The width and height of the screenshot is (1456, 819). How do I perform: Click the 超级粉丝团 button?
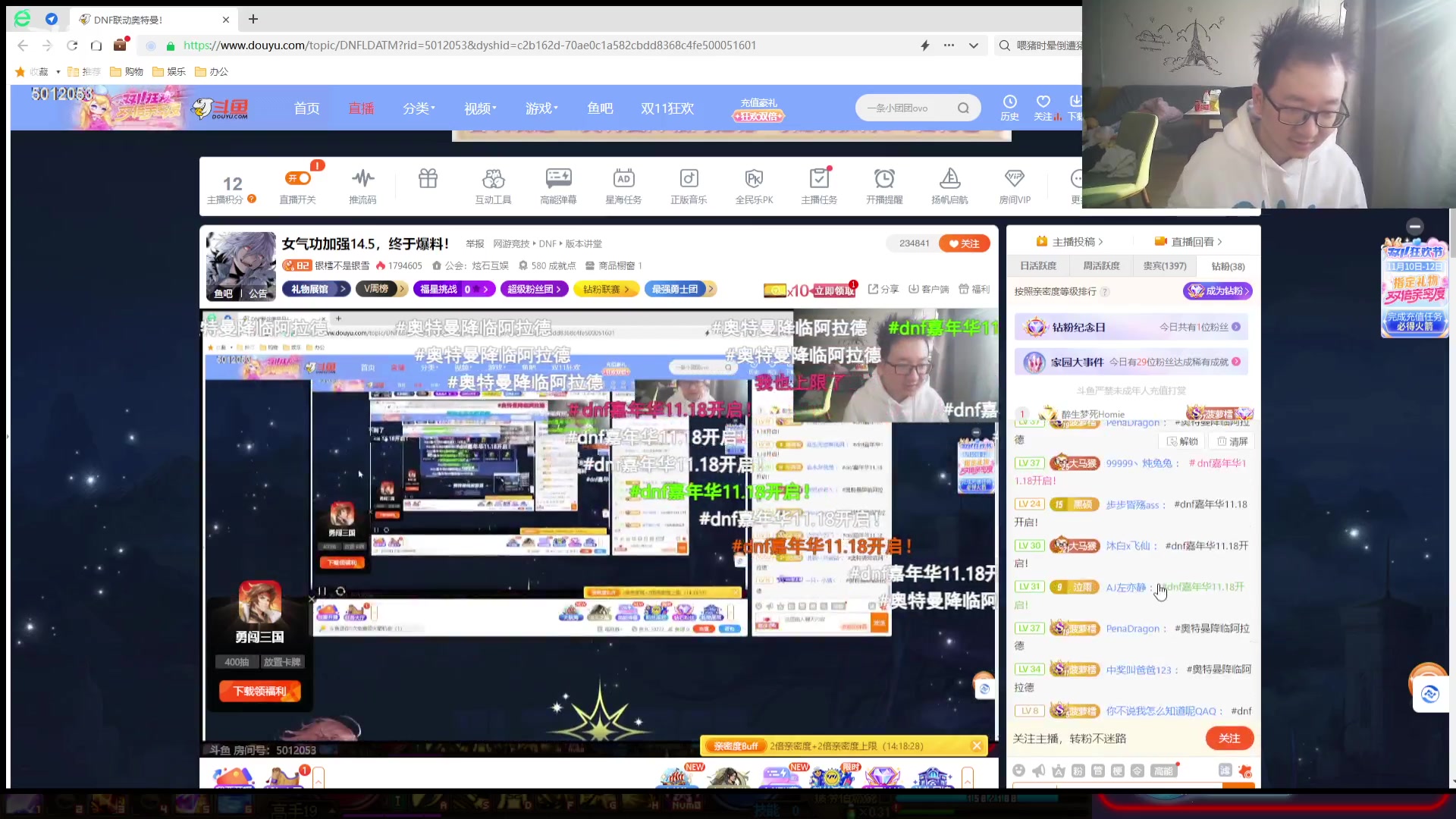coord(534,289)
